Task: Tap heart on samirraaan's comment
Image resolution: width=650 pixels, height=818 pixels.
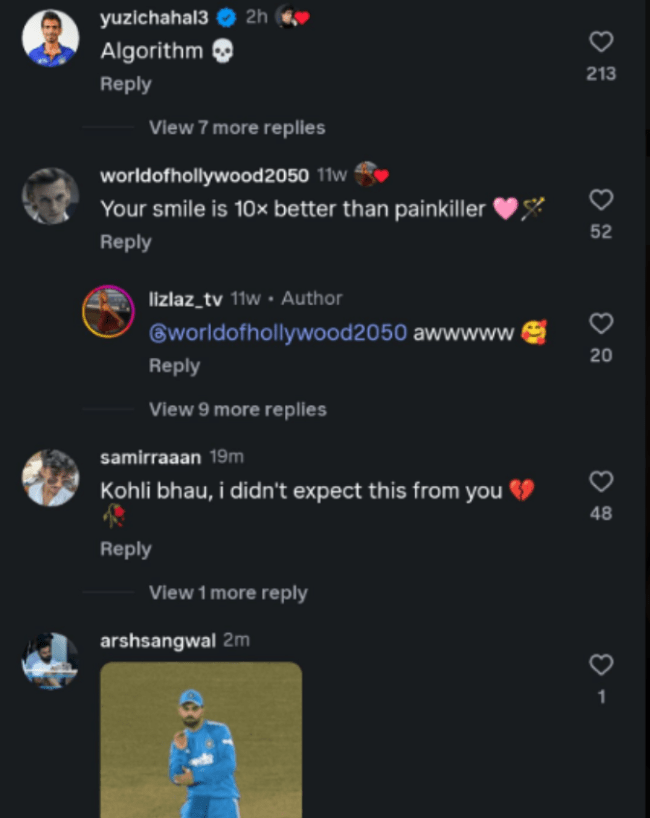Action: click(x=601, y=482)
